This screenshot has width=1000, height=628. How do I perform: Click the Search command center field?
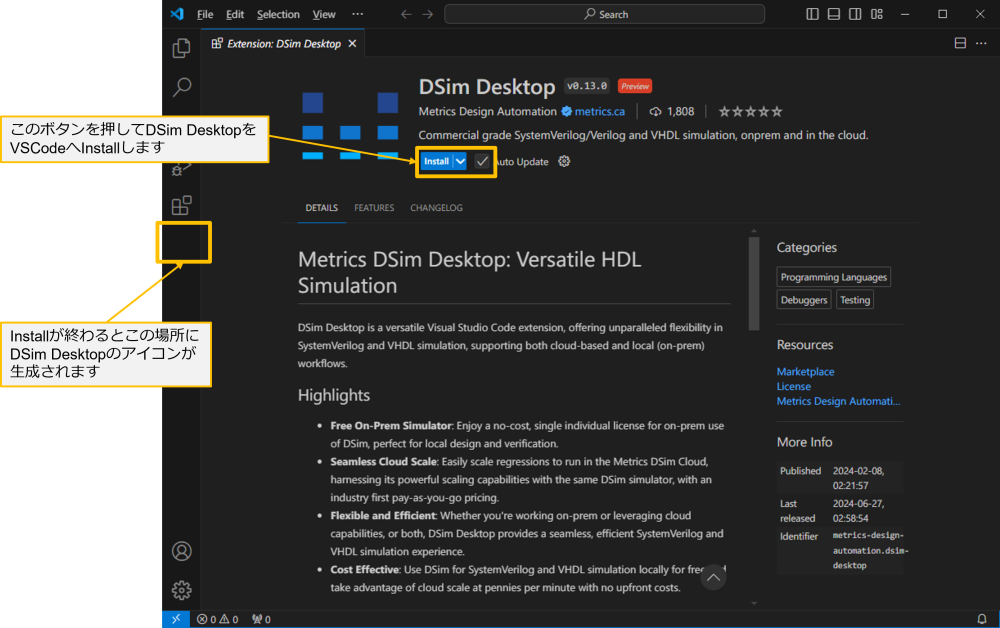(604, 14)
